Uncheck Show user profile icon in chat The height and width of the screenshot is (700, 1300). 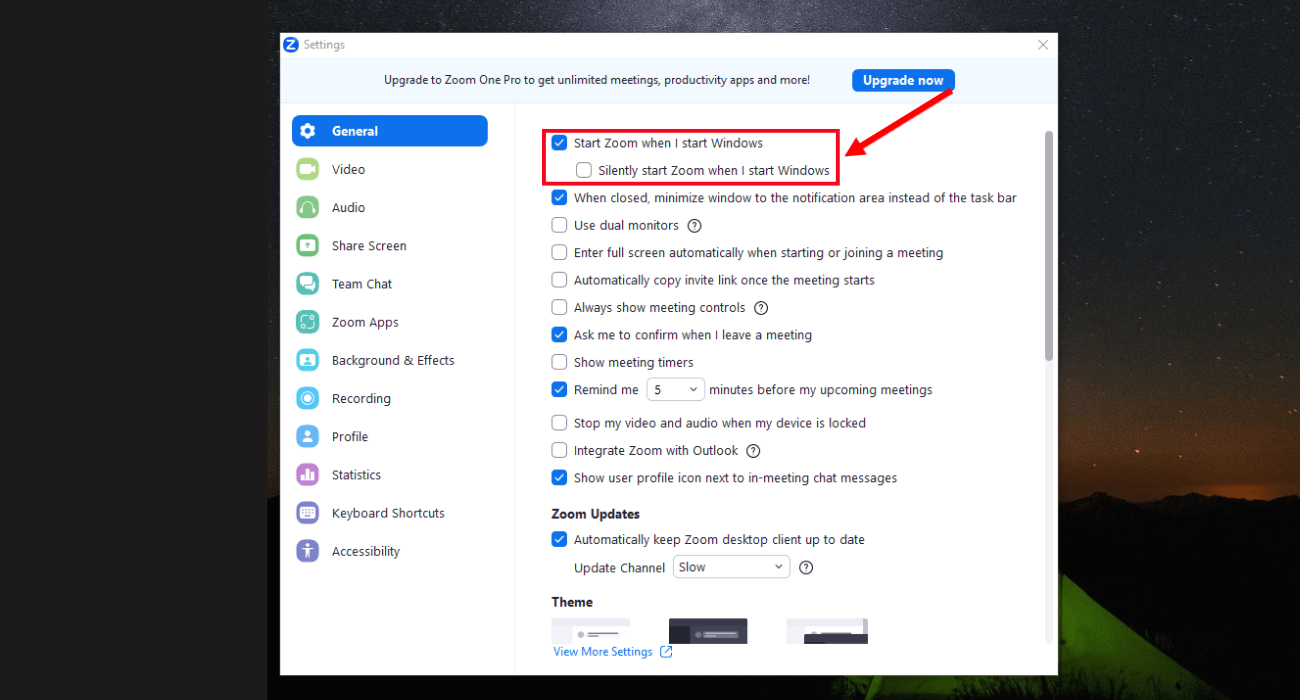(x=559, y=478)
